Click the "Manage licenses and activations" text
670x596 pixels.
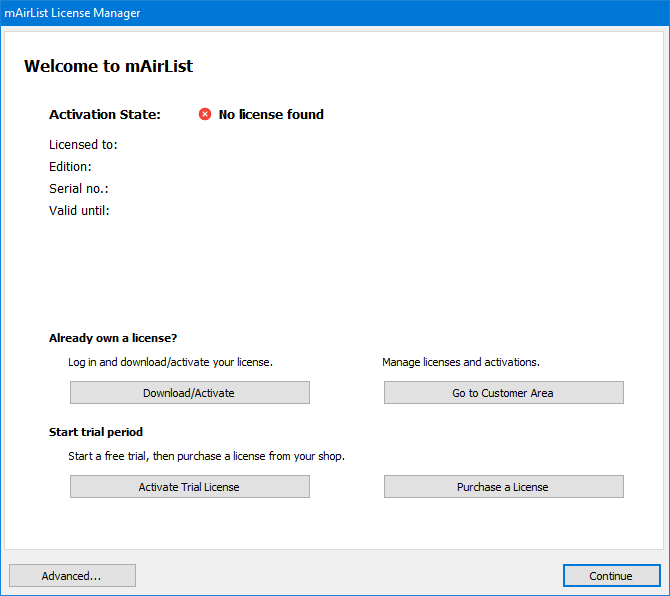pos(461,362)
